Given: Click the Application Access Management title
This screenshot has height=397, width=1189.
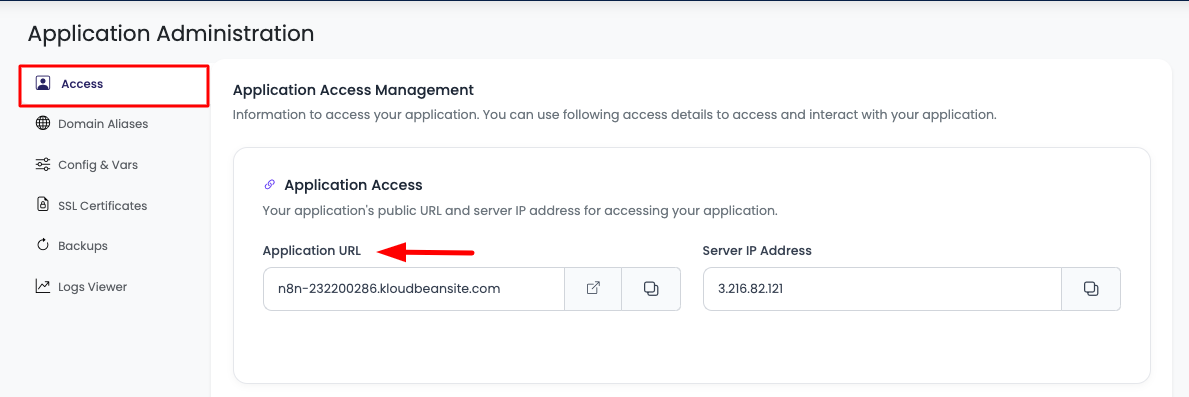Looking at the screenshot, I should coord(353,90).
